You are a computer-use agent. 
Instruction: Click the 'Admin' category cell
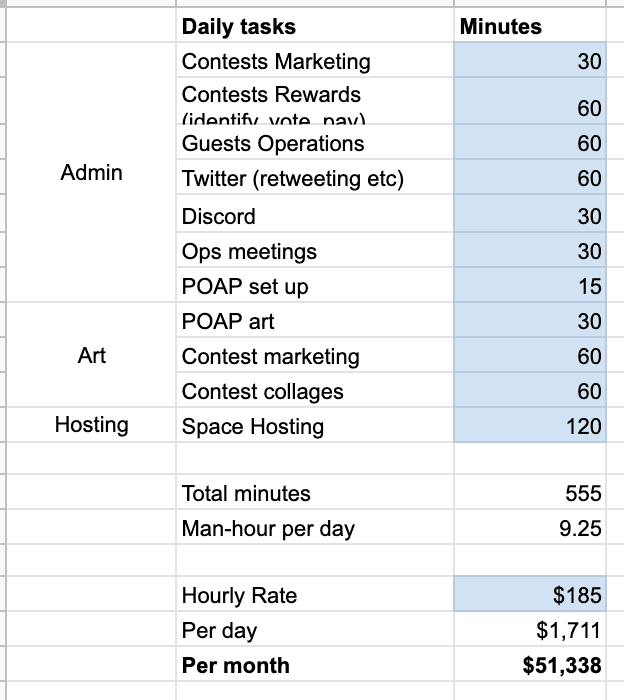point(91,173)
